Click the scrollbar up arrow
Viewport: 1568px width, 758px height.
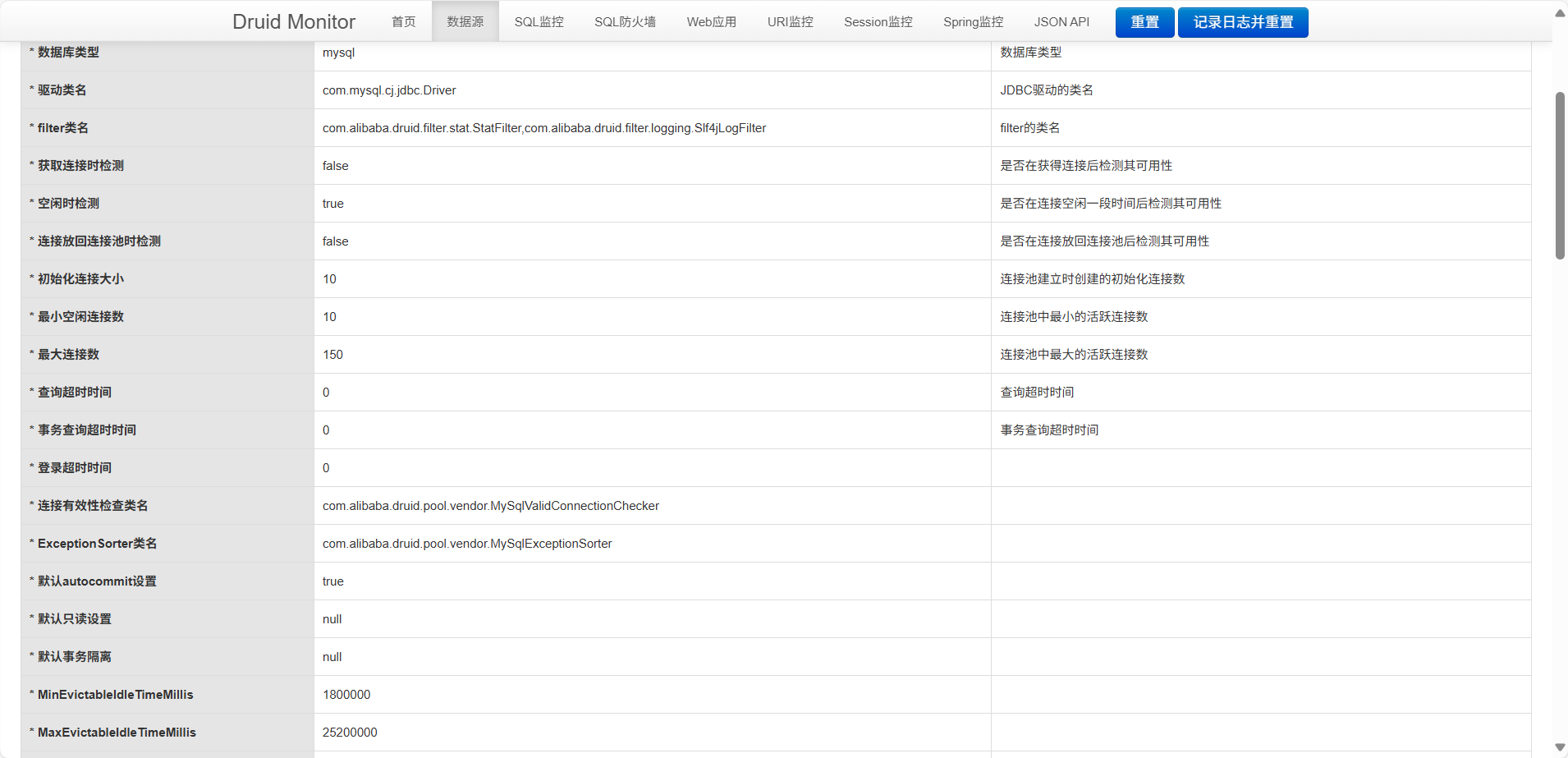coord(1558,12)
